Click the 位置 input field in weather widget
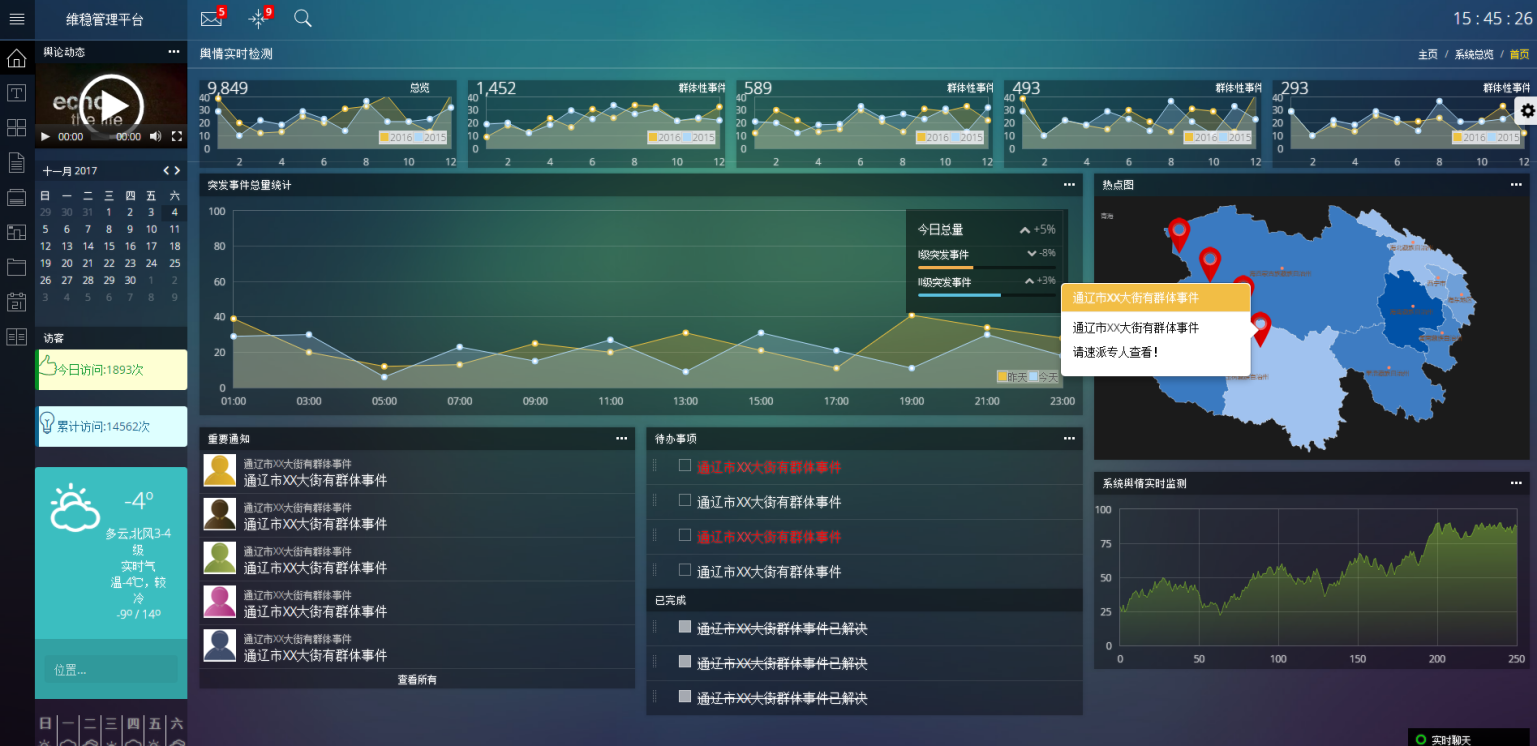Screen dimensions: 1537x746 tap(111, 670)
